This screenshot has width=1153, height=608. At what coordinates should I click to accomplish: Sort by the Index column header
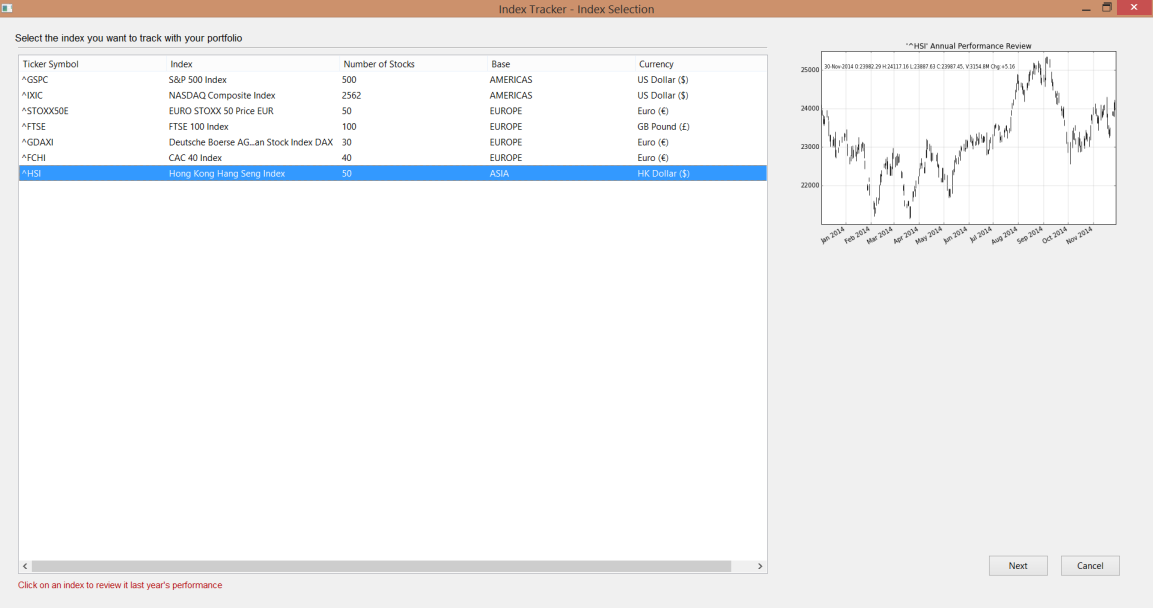coord(253,64)
